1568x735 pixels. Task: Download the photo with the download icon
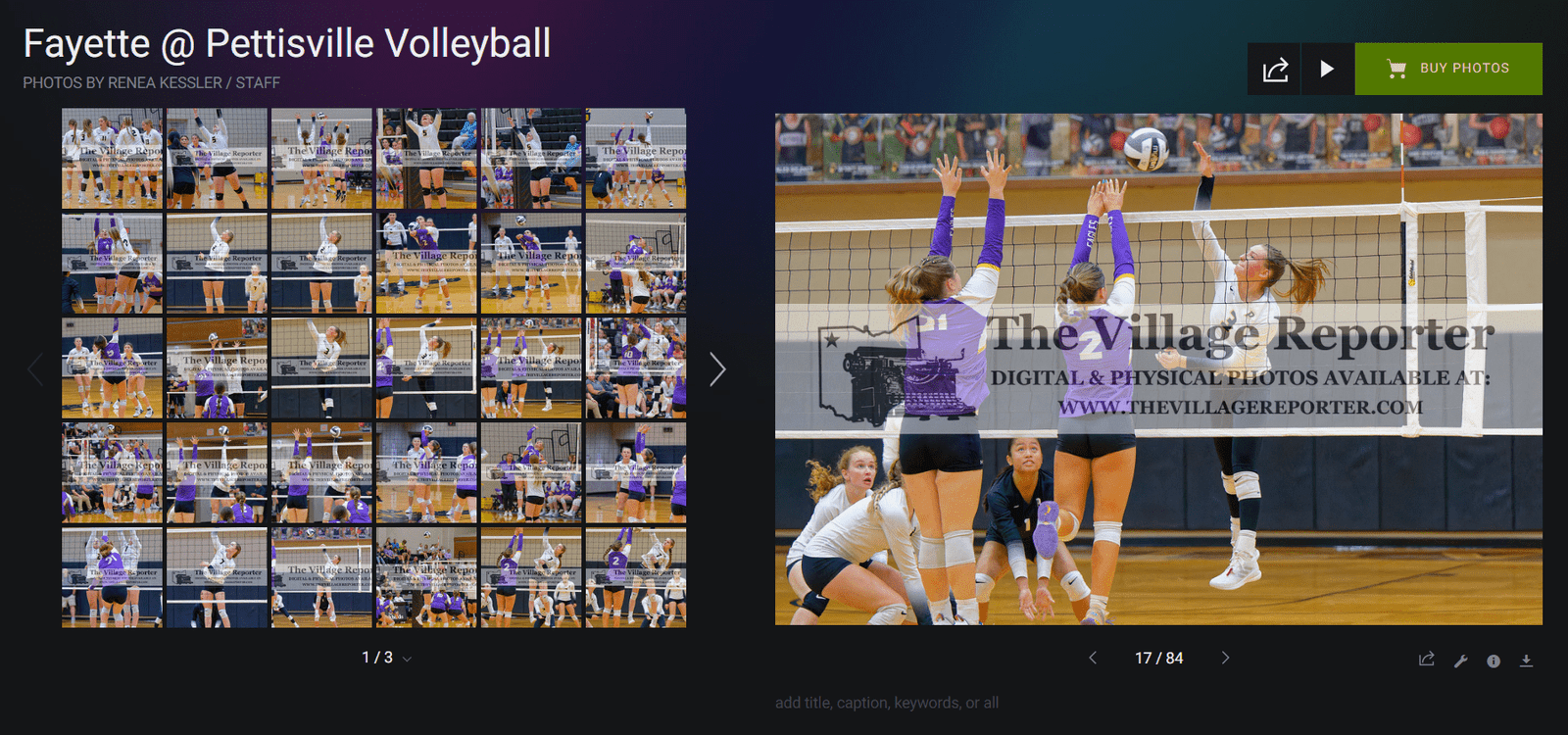pos(1526,661)
